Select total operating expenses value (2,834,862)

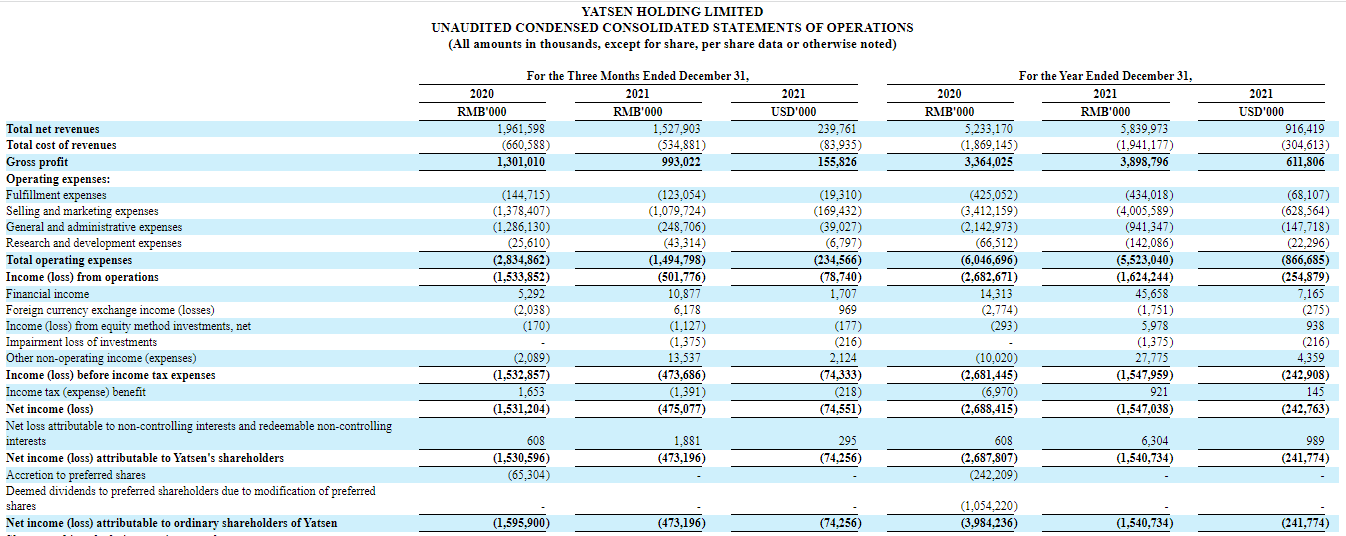pos(520,260)
